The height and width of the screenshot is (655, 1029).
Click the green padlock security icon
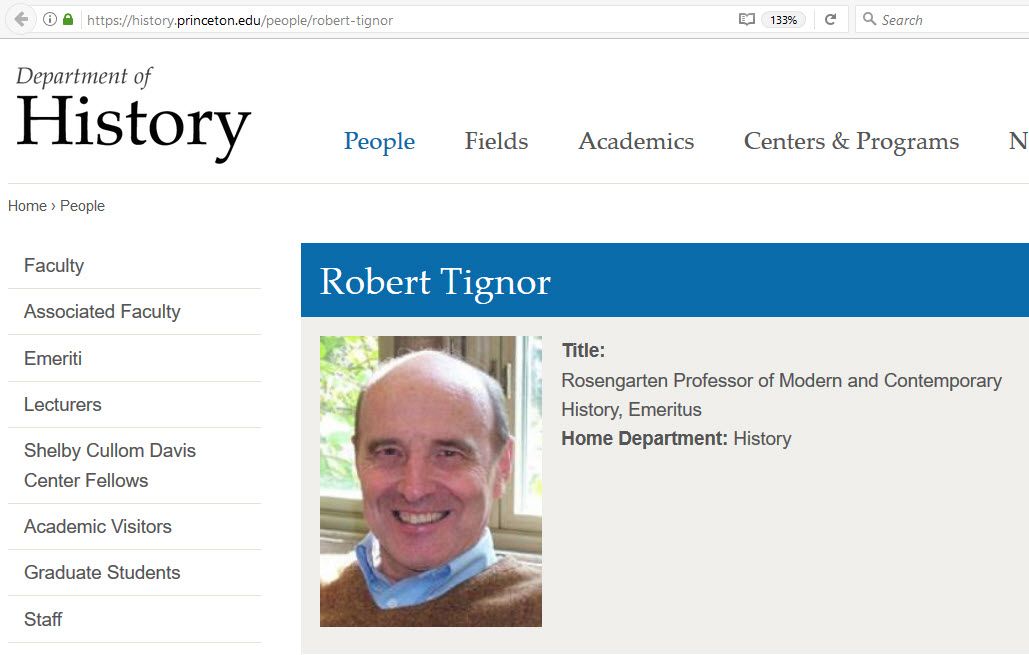coord(67,18)
